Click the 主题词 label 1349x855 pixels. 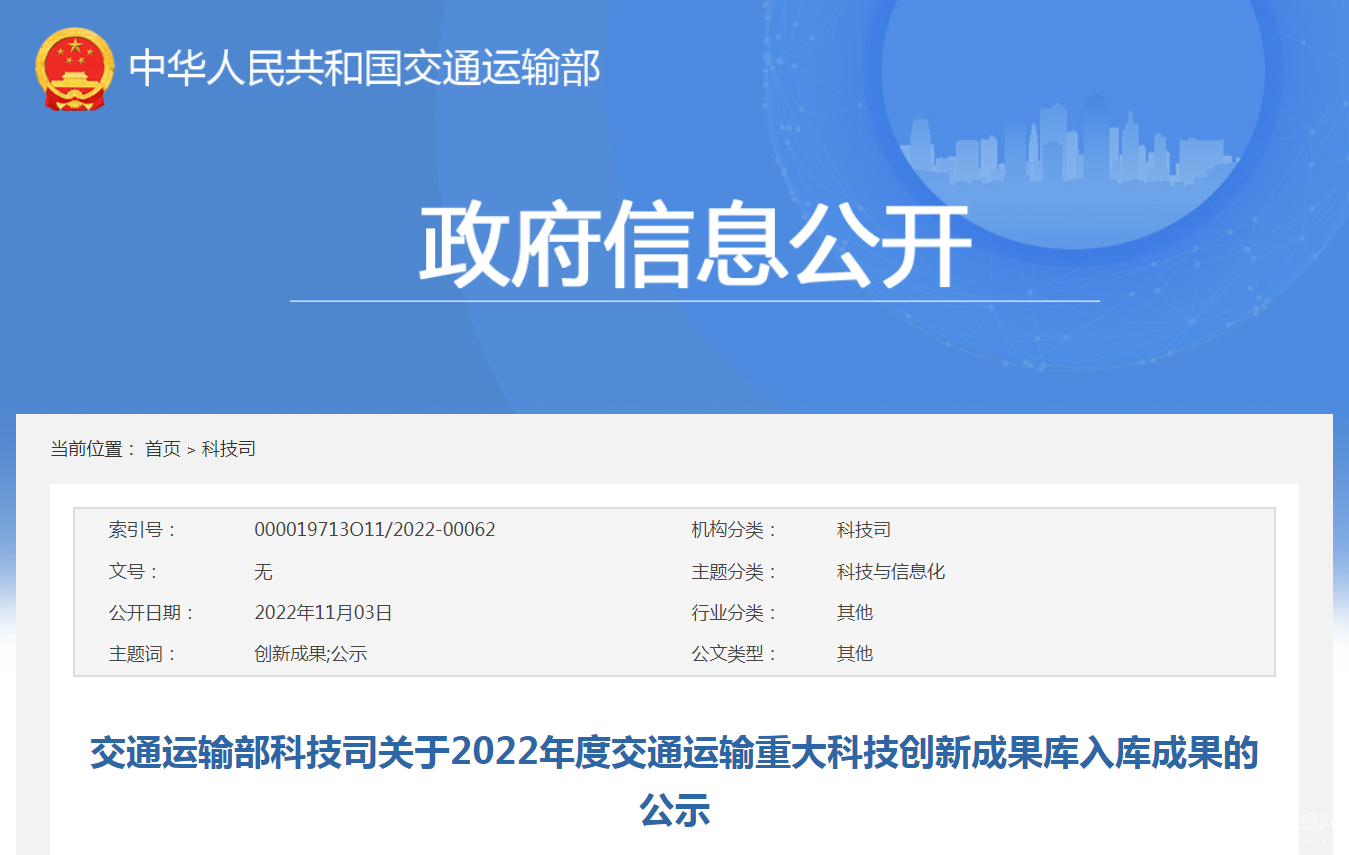pyautogui.click(x=142, y=654)
